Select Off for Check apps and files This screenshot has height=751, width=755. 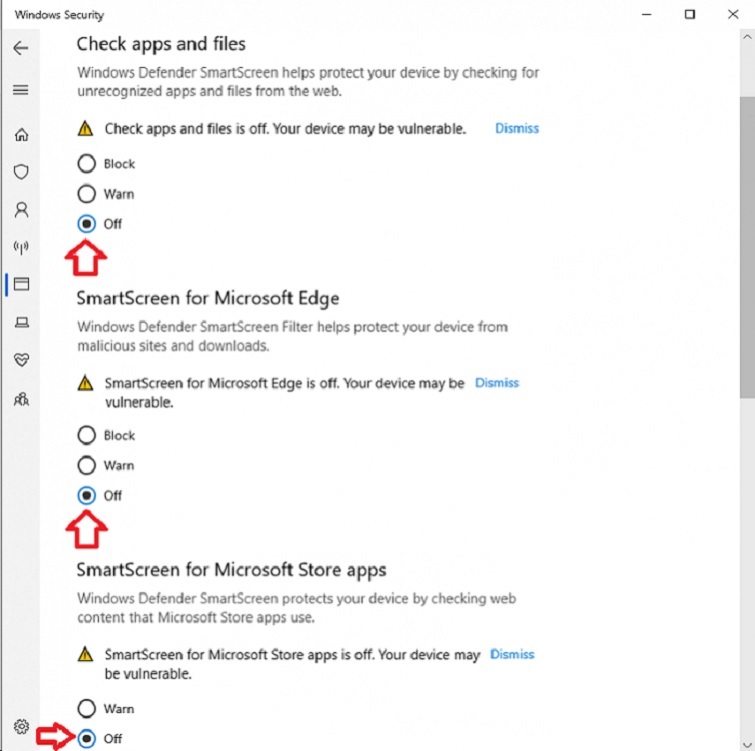coord(87,224)
